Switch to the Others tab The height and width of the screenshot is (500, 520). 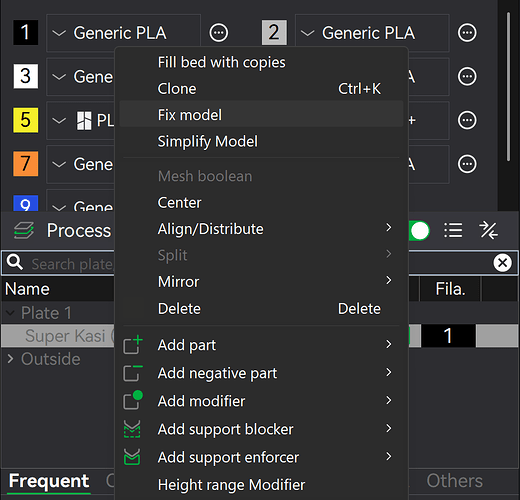(x=455, y=480)
